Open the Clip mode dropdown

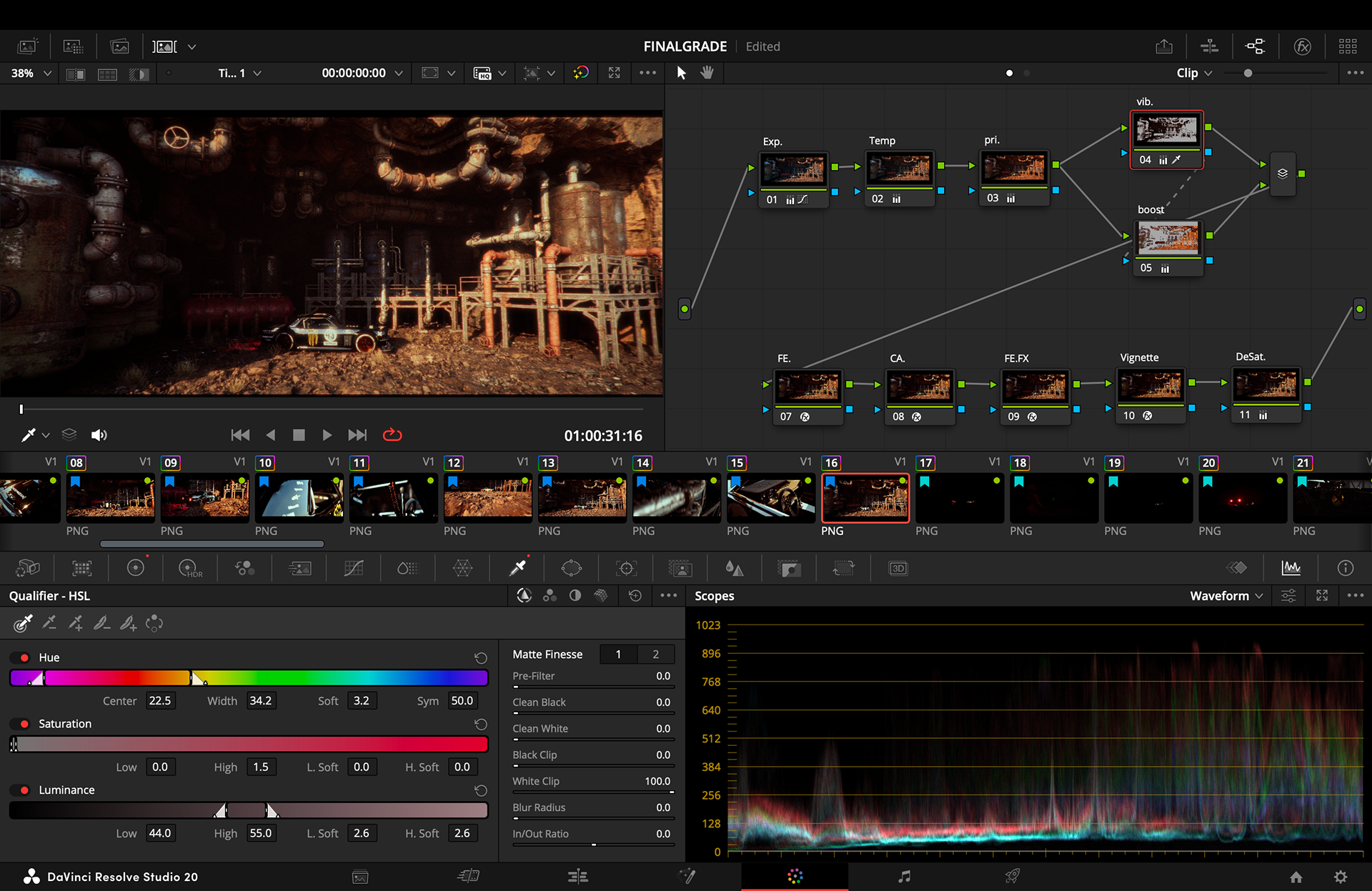coord(1194,73)
